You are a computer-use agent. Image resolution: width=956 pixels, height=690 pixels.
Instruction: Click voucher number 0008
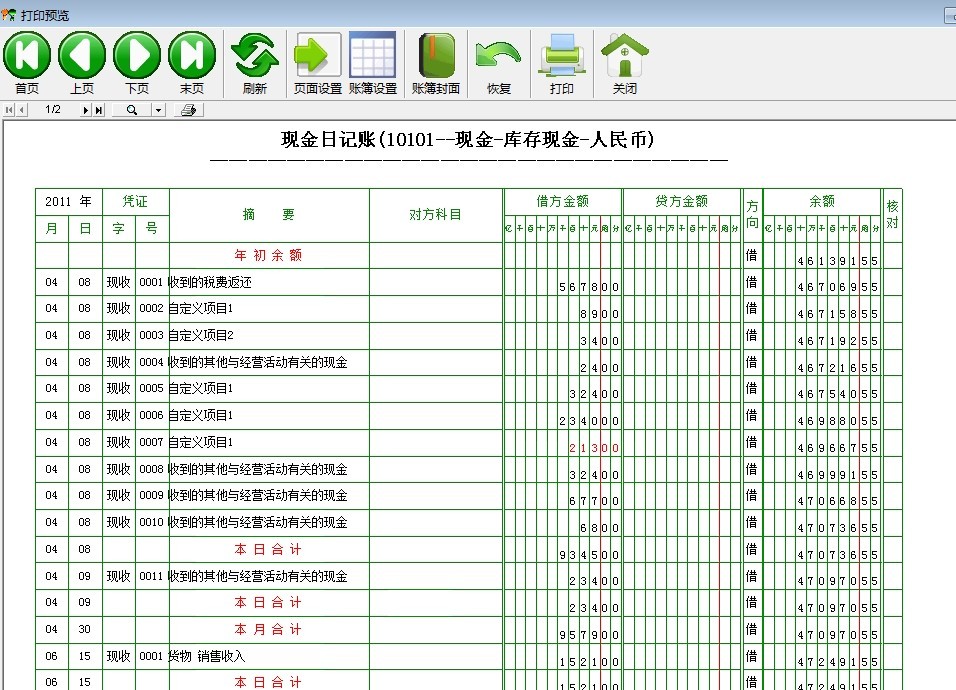pyautogui.click(x=151, y=469)
